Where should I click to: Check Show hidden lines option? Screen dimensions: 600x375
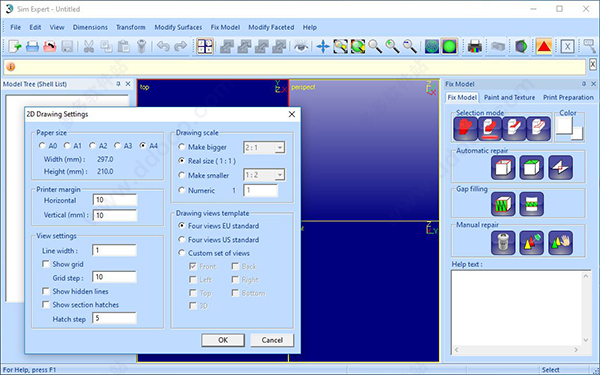(x=46, y=291)
